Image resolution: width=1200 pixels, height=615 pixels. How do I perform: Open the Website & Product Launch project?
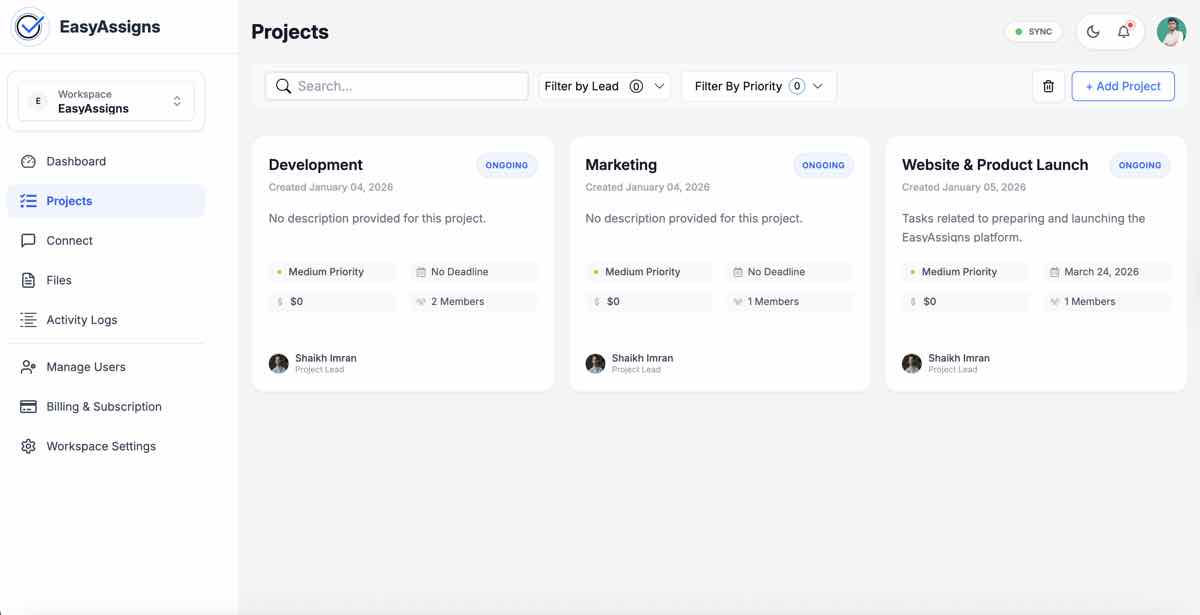pyautogui.click(x=994, y=164)
